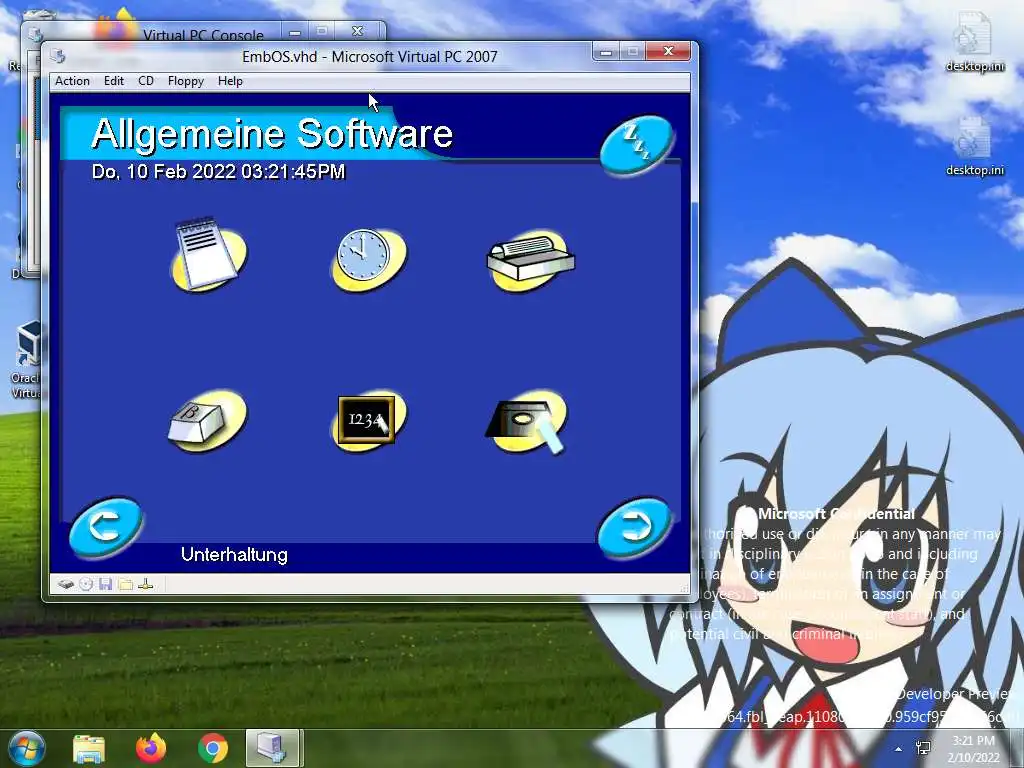1024x768 pixels.
Task: Open the keyboard key icon
Action: tap(208, 421)
